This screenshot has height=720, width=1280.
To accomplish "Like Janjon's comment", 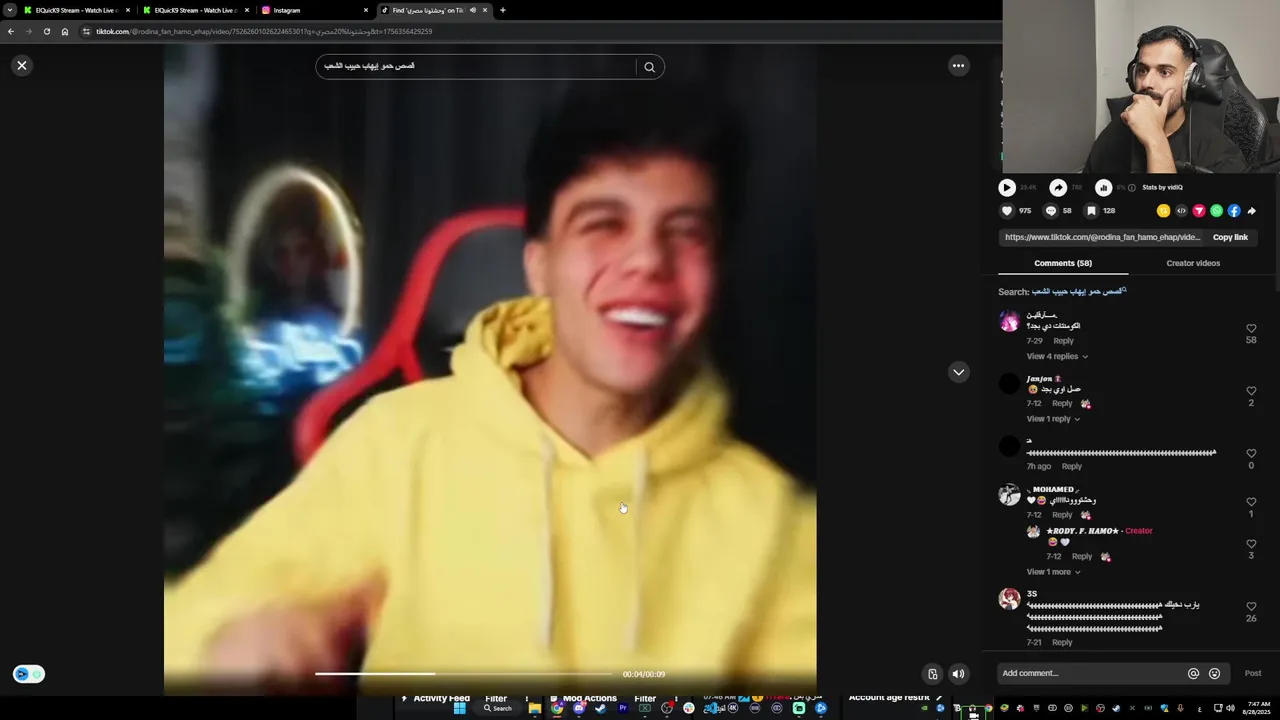I will point(1251,391).
